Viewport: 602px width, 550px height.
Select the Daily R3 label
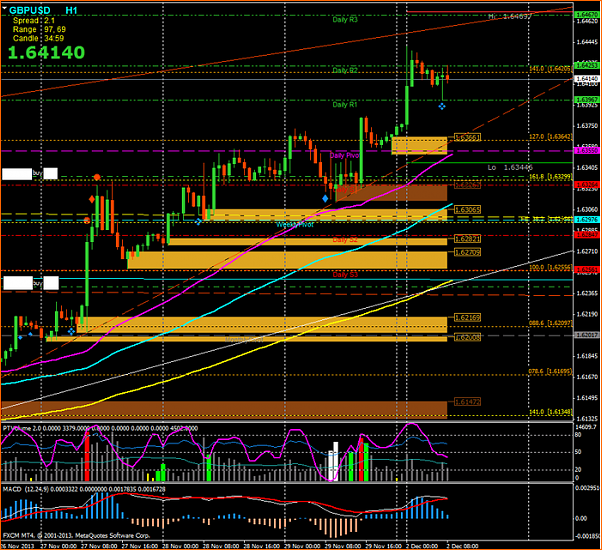click(345, 20)
